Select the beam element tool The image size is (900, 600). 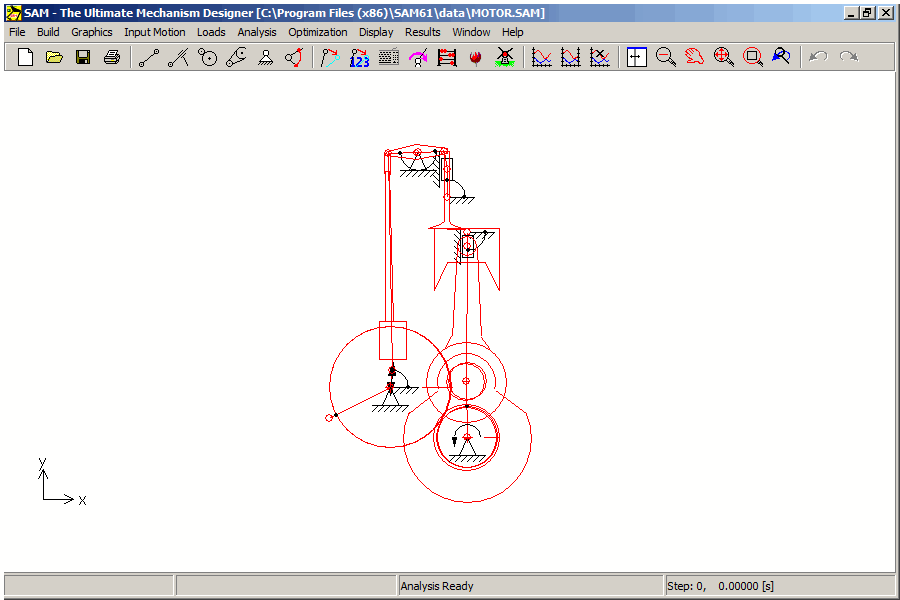(x=149, y=57)
